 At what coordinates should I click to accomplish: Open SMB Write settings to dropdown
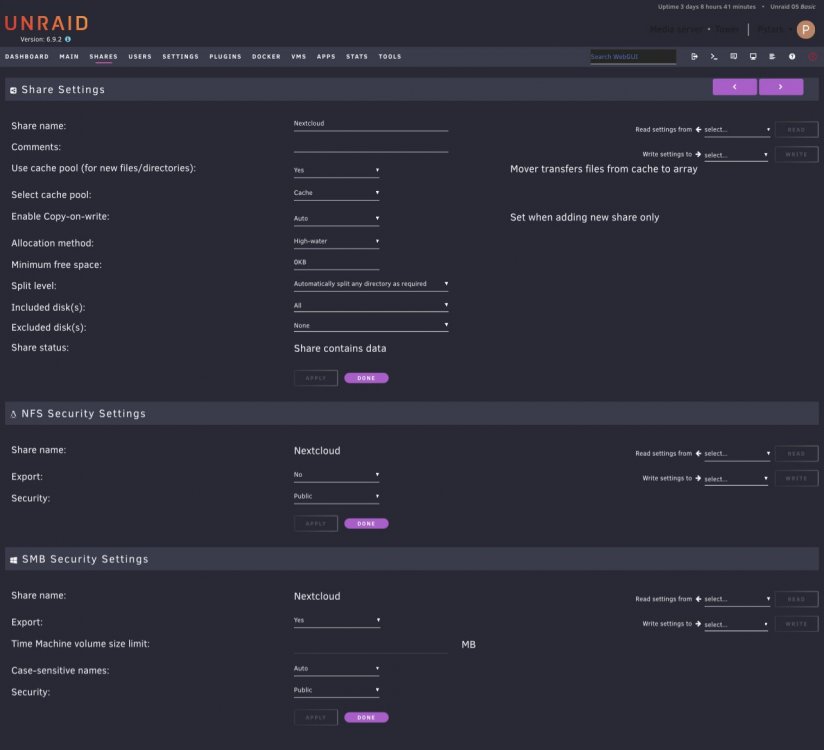point(736,624)
